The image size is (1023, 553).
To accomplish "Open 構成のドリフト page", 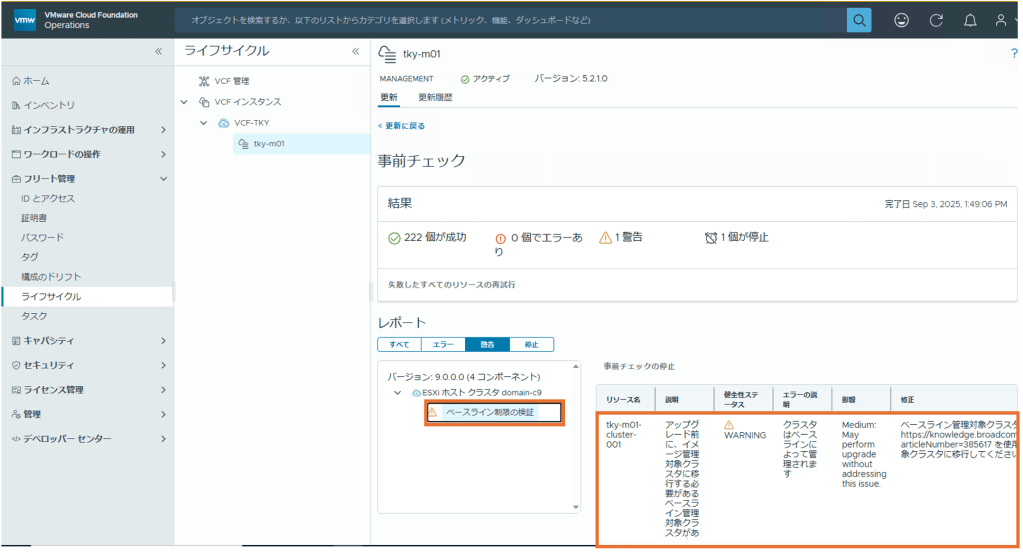I will [51, 276].
